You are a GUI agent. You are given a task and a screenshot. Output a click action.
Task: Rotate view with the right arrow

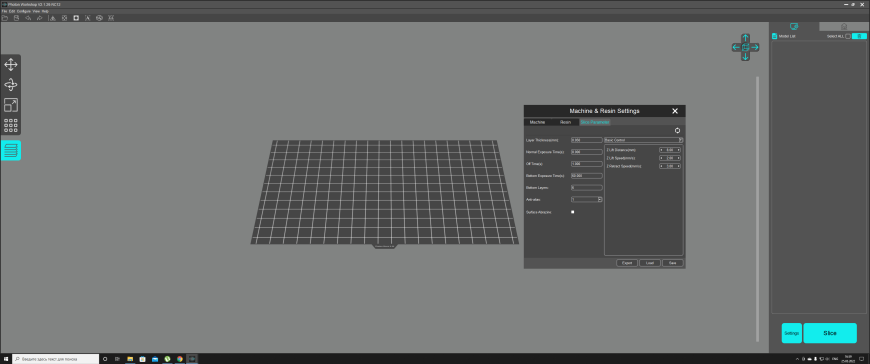click(755, 47)
